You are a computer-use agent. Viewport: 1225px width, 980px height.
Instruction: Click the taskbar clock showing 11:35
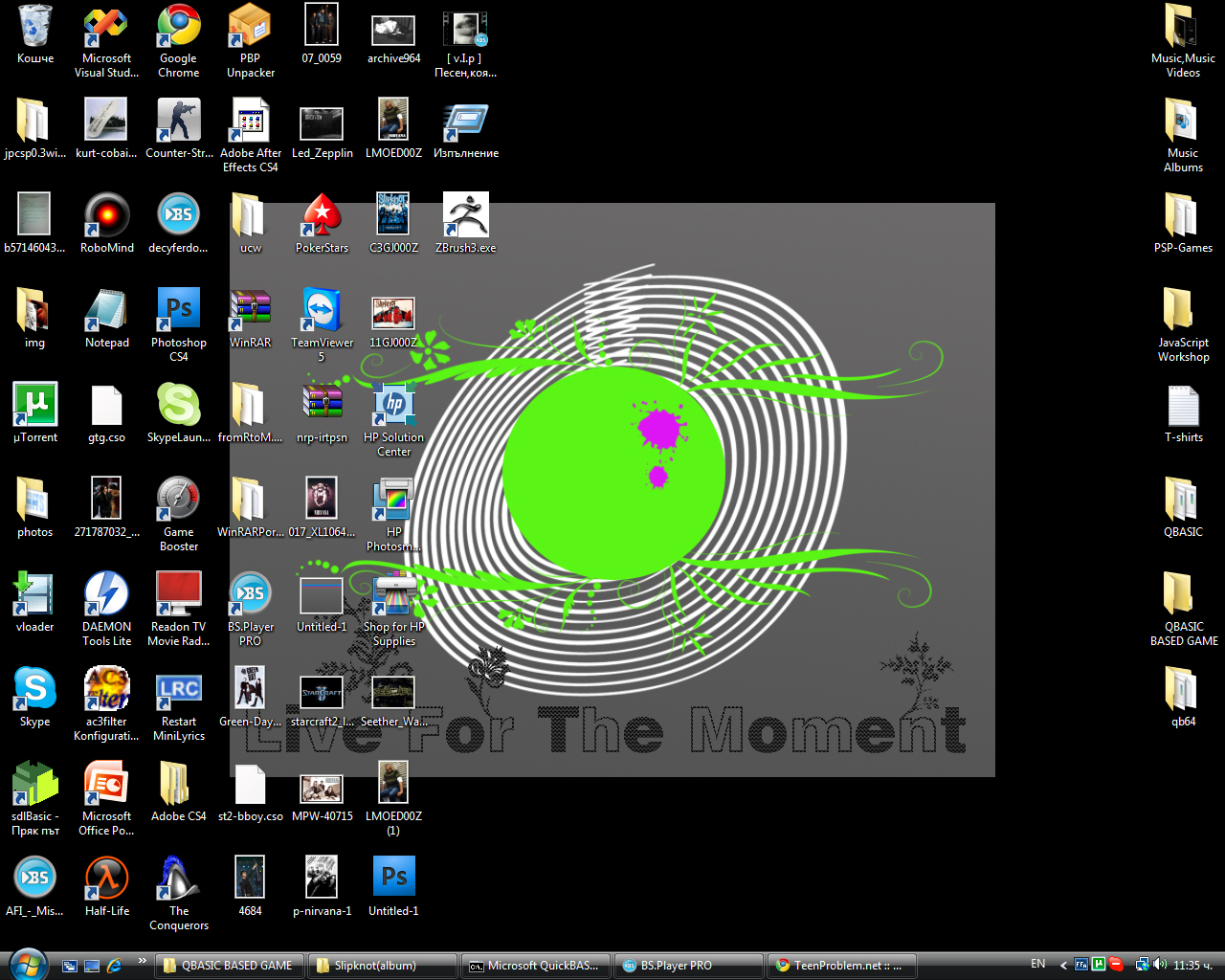click(1193, 965)
